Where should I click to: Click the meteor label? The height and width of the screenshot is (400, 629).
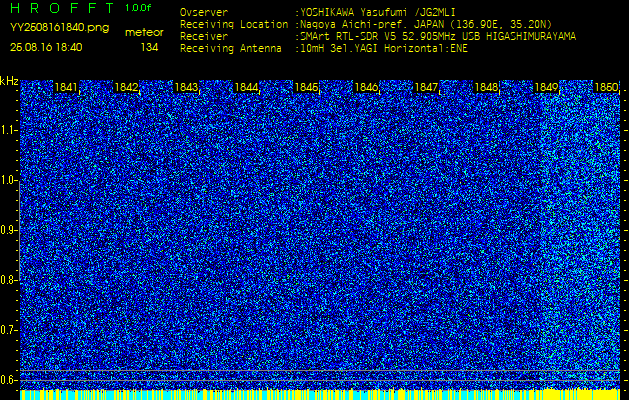pos(144,32)
